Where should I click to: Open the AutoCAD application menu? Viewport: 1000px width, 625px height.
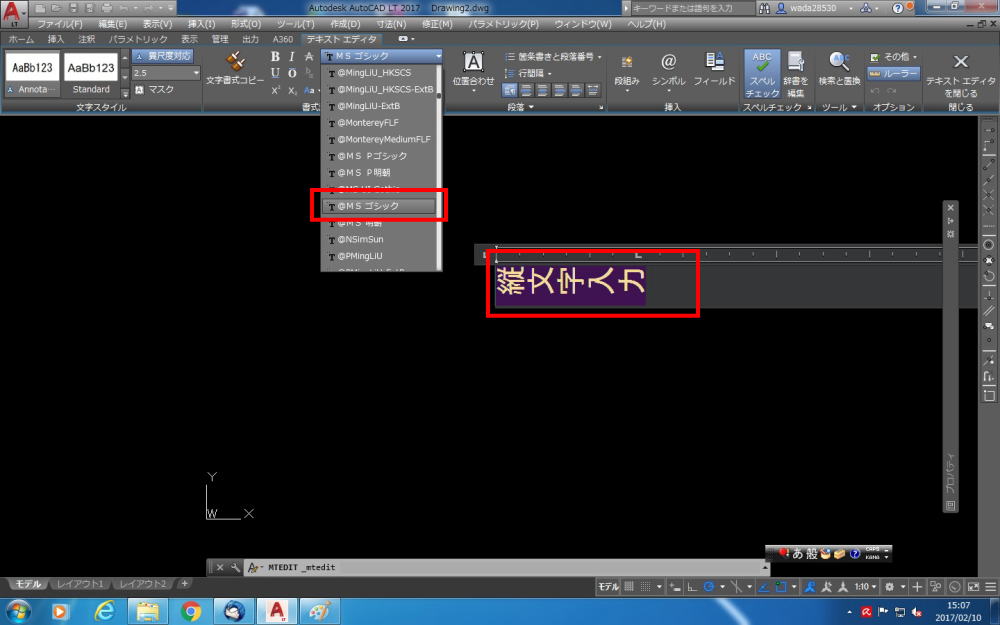(x=14, y=14)
